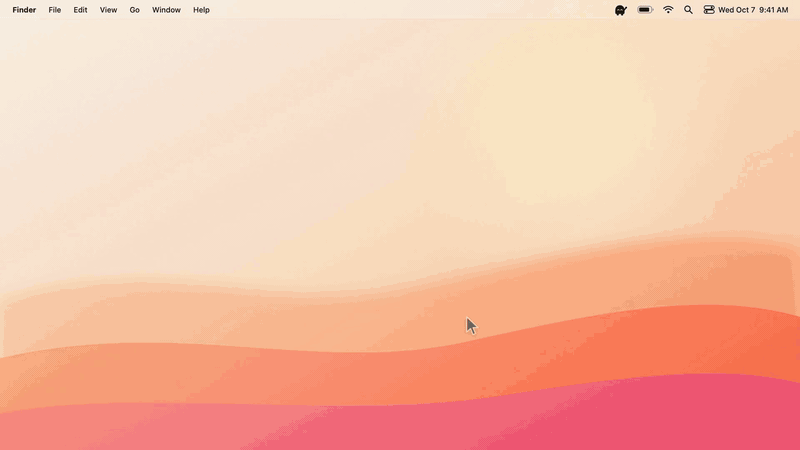Screen dimensions: 800x450
Task: Open the View menu
Action: (x=108, y=10)
